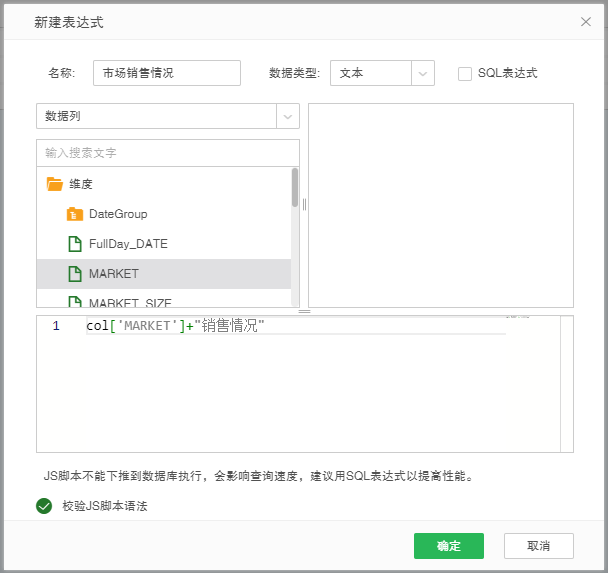608x573 pixels.
Task: Select the MARKET column in the tree
Action: coord(114,274)
